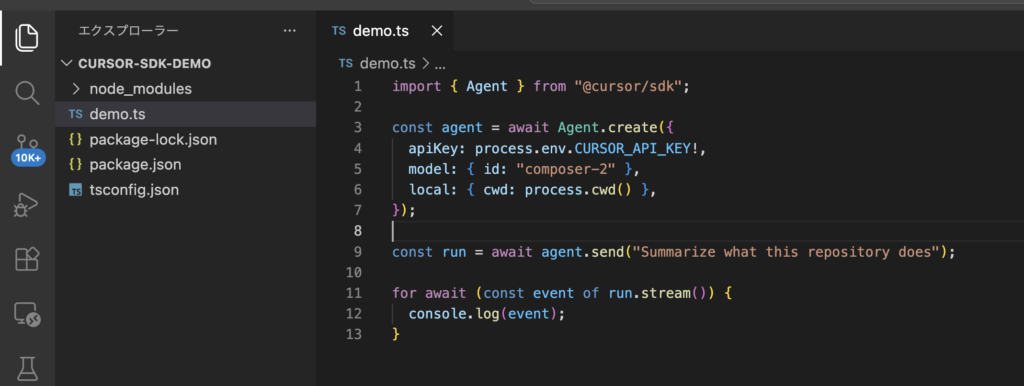Click process.cwd() on line 6
The width and height of the screenshot is (1024, 386).
click(578, 189)
